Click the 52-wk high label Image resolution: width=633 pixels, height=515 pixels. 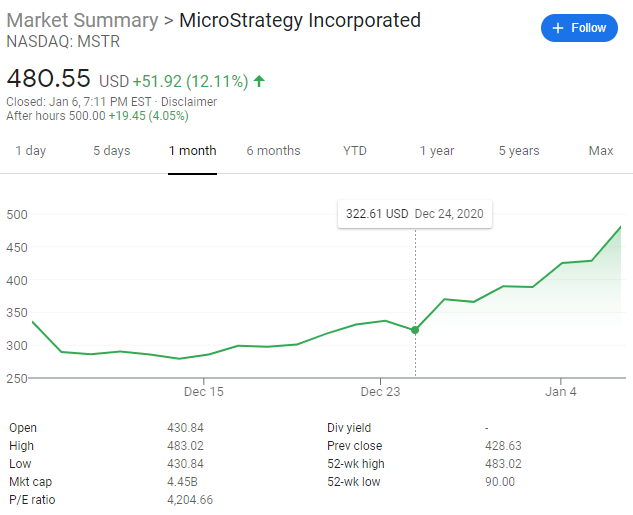point(356,464)
